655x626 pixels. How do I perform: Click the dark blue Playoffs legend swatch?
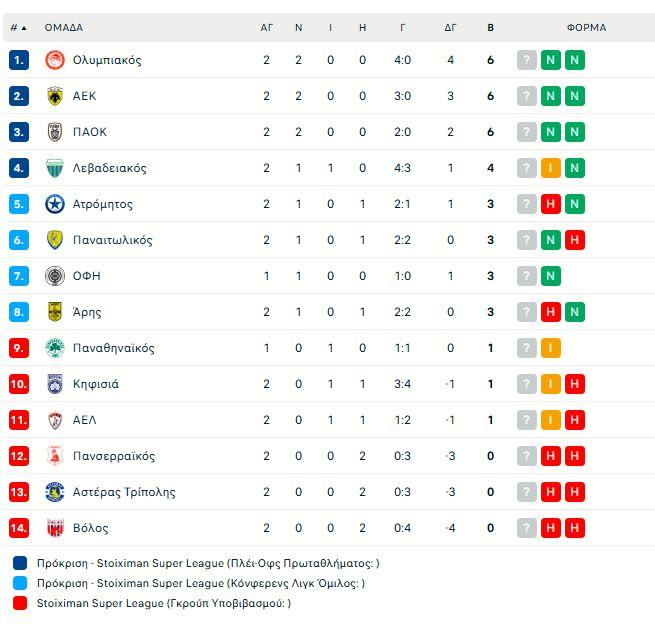20,563
